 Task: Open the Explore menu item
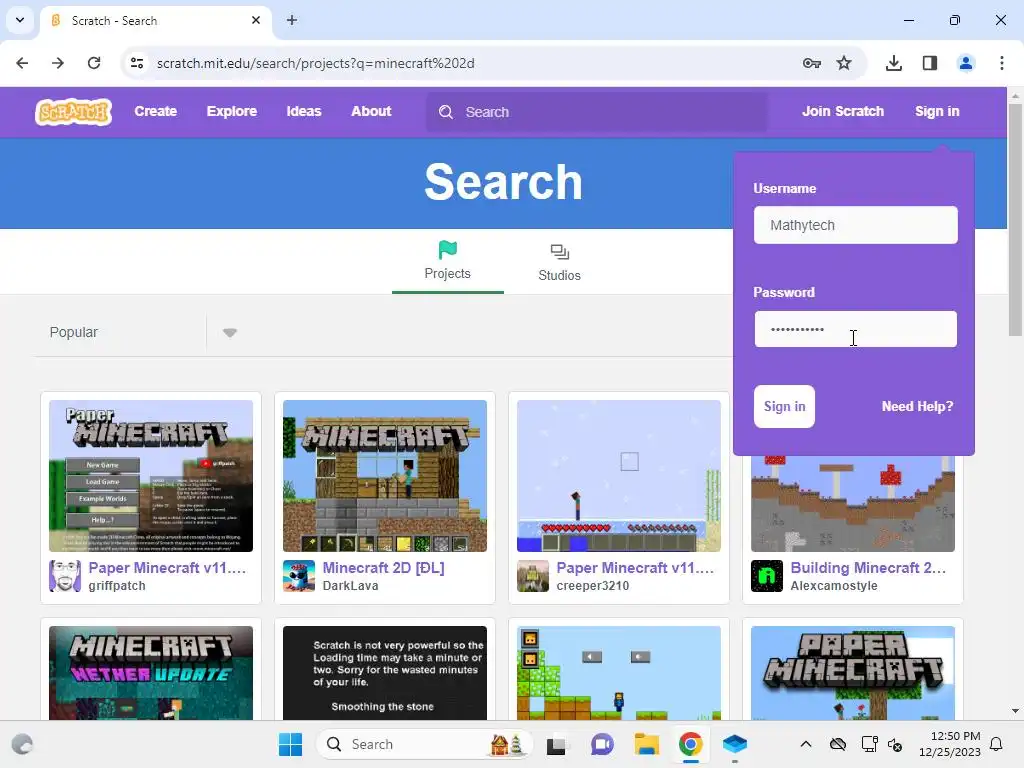click(x=232, y=112)
